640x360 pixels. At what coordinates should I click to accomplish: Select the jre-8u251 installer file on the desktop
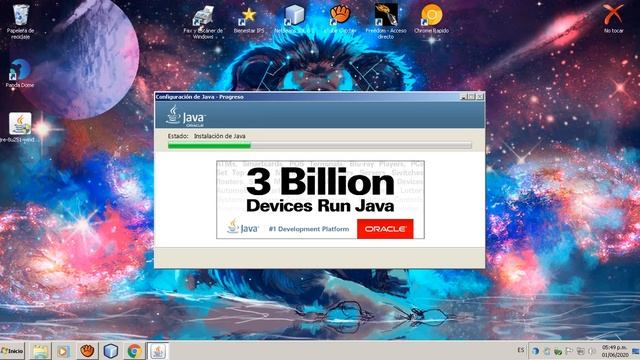tap(20, 127)
